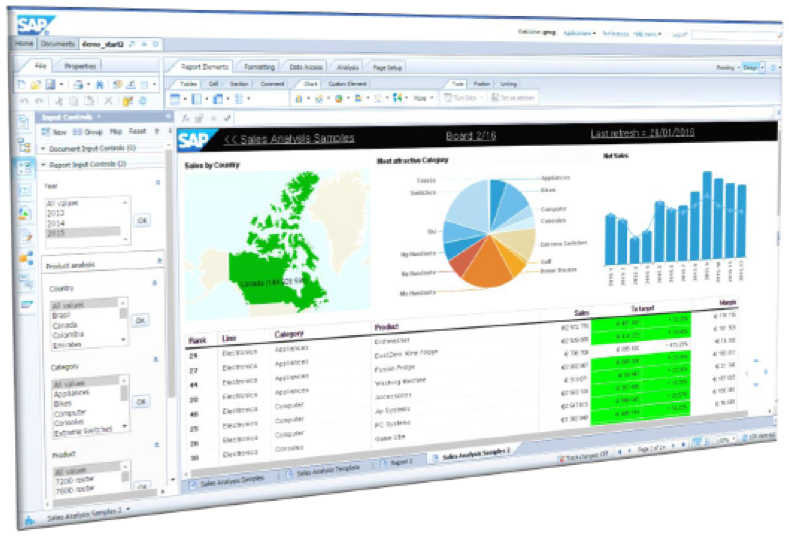Image resolution: width=789 pixels, height=537 pixels.
Task: Click the Print icon in toolbar
Action: point(79,85)
